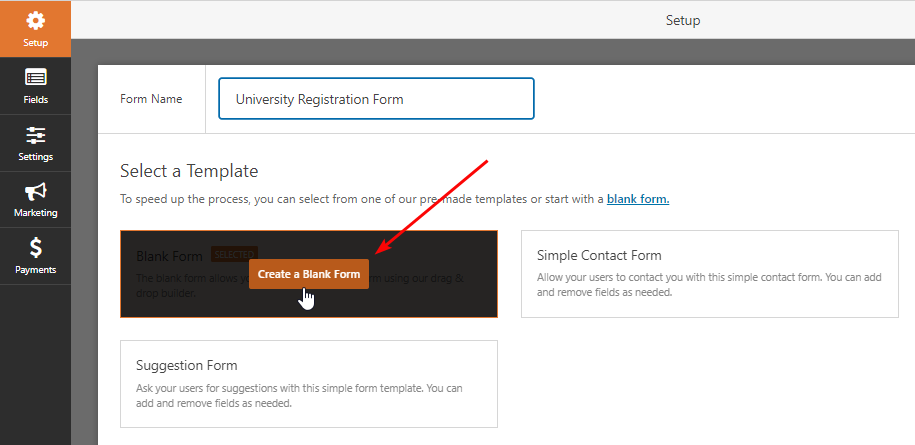Click the Form Name label

coord(151,99)
